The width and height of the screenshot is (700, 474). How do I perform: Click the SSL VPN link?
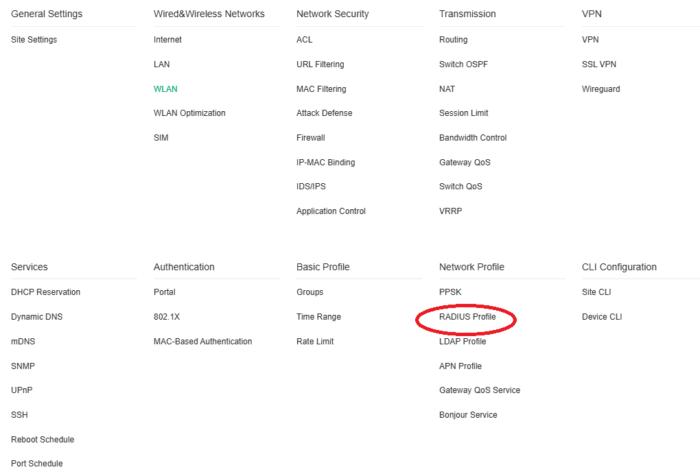[x=601, y=64]
